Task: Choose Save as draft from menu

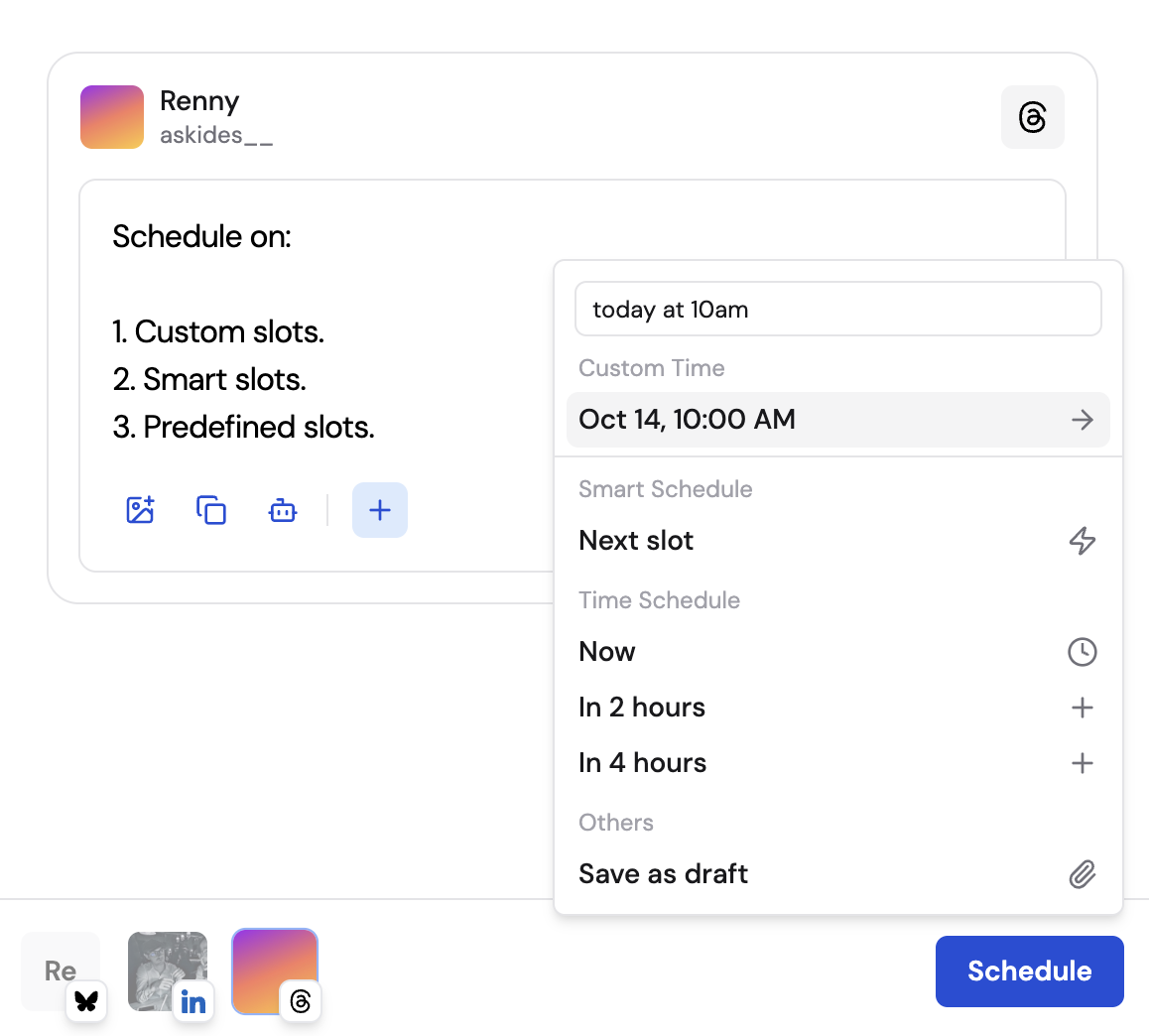Action: (664, 874)
